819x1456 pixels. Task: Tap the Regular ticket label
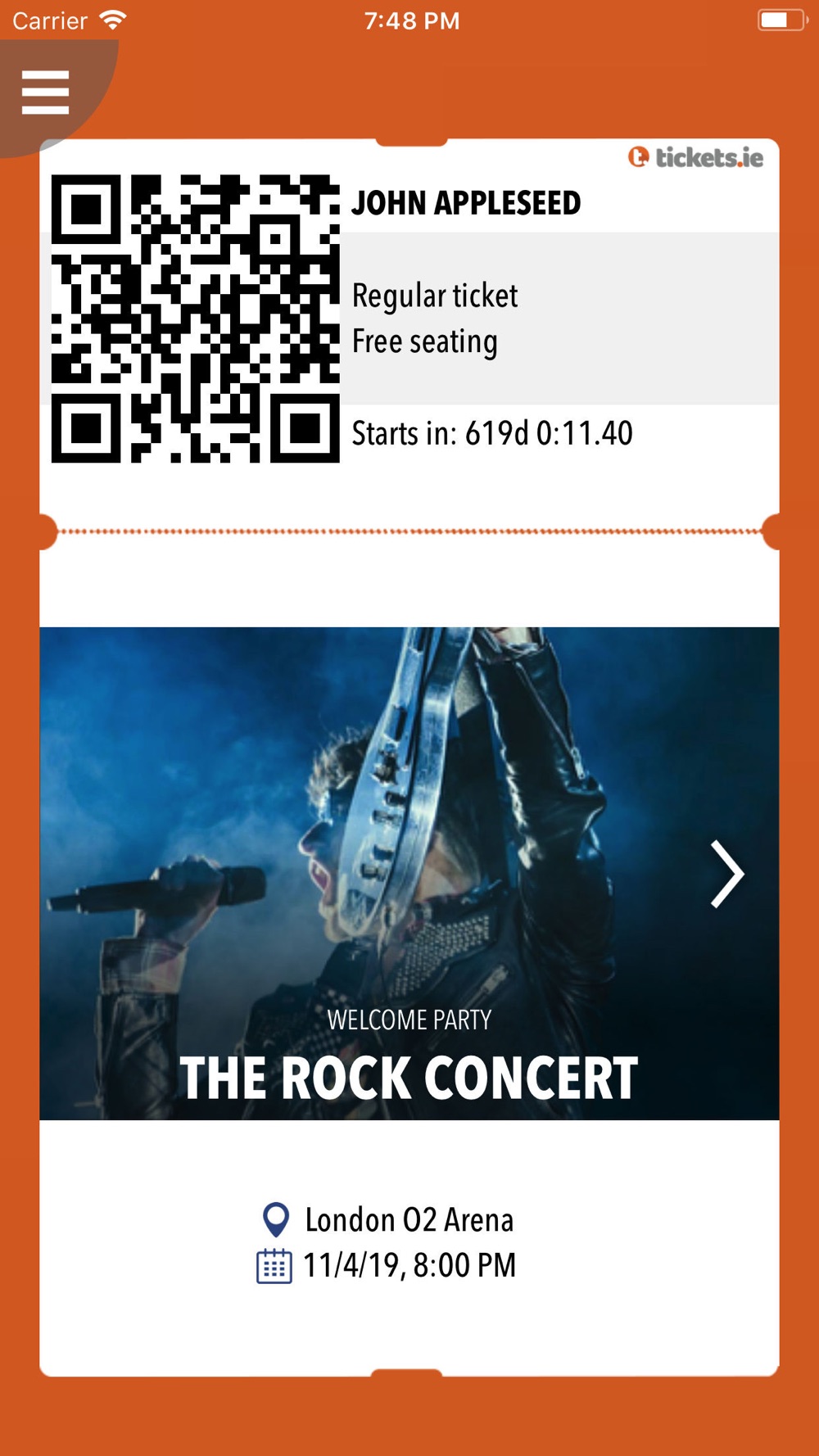coord(435,296)
